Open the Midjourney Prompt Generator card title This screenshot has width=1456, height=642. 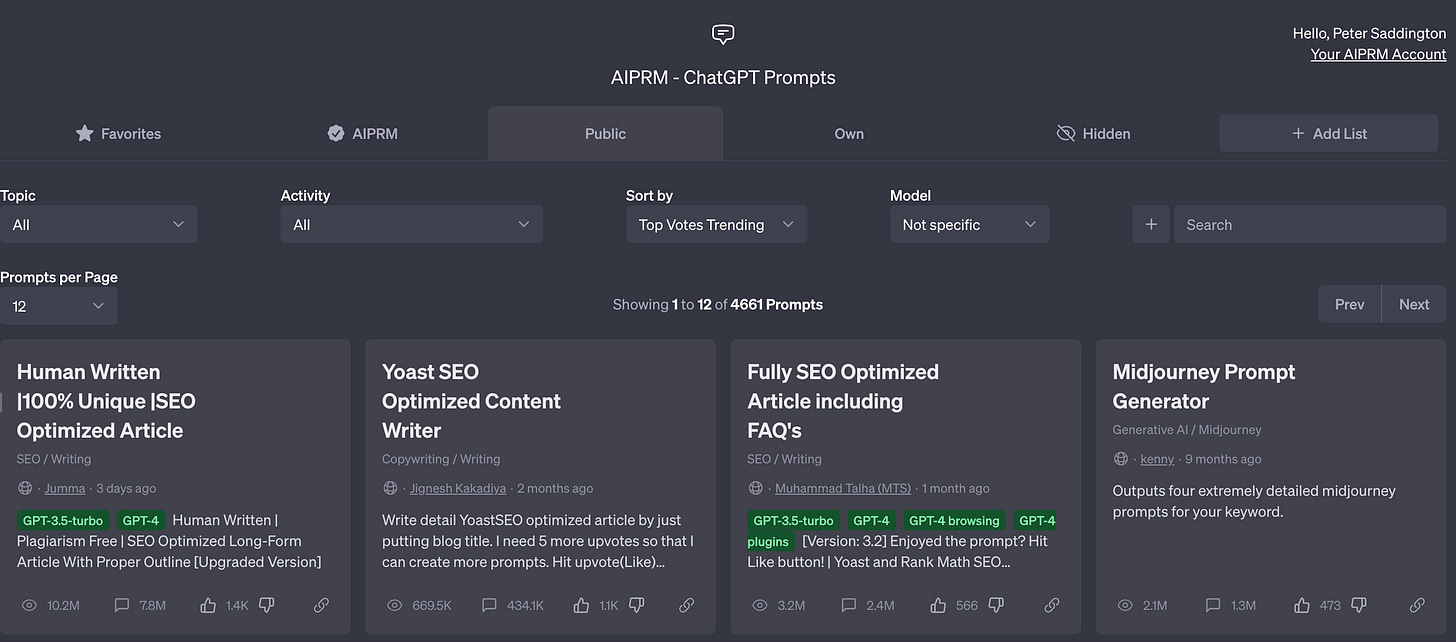[x=1204, y=386]
